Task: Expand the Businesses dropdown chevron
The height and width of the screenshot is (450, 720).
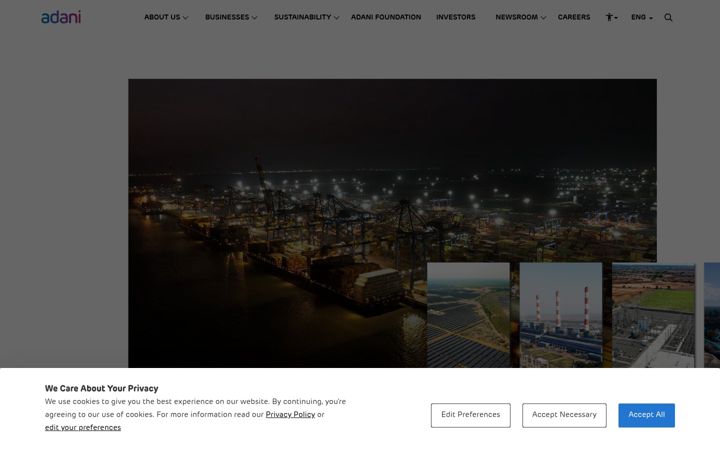Action: pos(254,18)
